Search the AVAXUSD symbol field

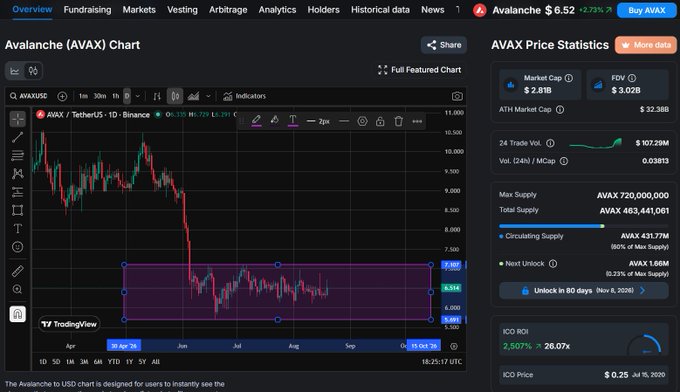(29, 96)
